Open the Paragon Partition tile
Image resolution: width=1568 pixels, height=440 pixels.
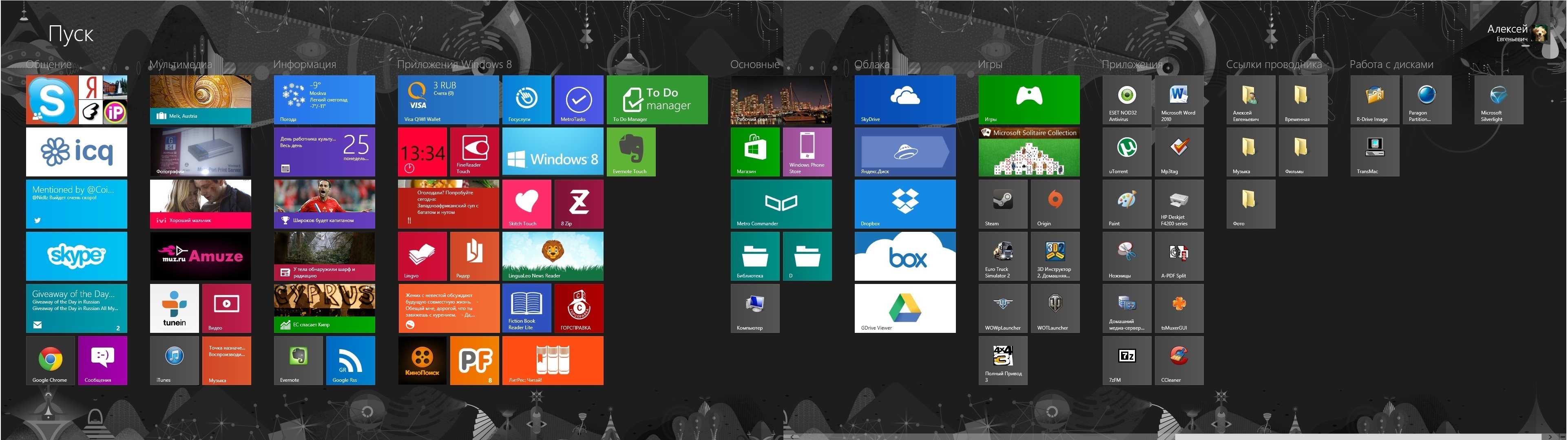click(1427, 100)
